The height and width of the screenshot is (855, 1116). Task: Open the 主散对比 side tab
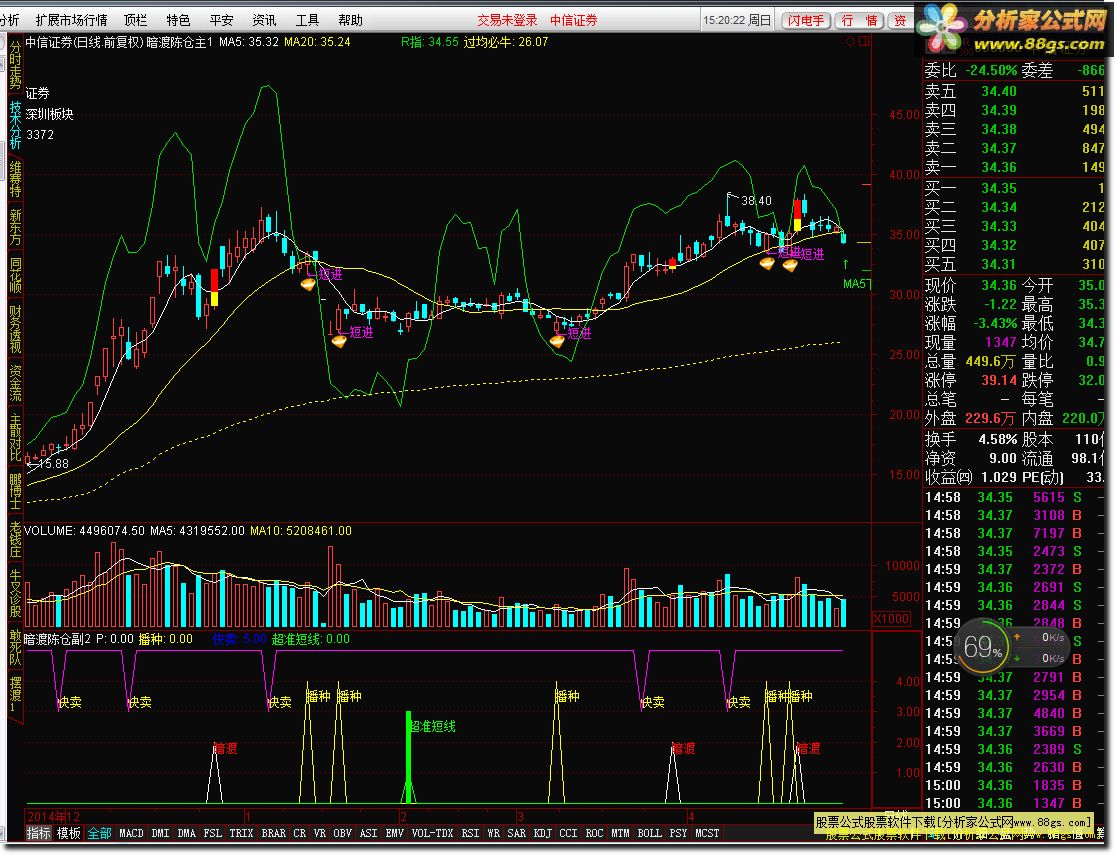pos(16,436)
